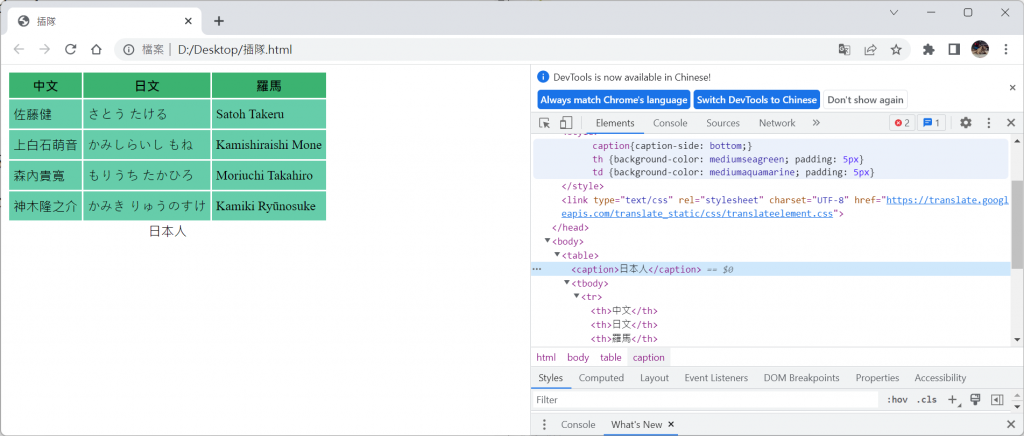Click the site information icon in address bar
Screen dimensions: 1024x436
coord(129,50)
